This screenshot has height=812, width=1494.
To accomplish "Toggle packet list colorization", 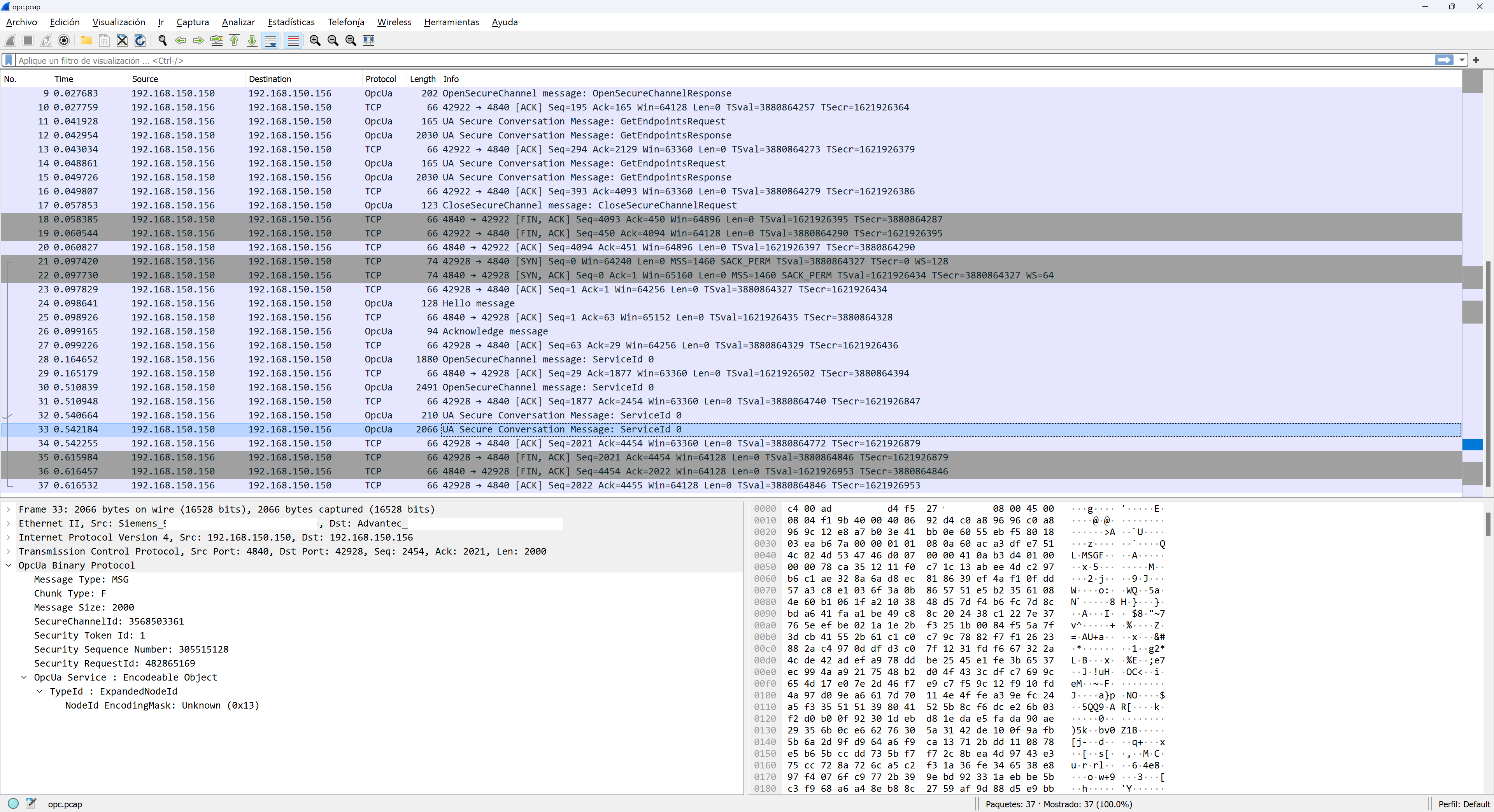I will tap(293, 40).
